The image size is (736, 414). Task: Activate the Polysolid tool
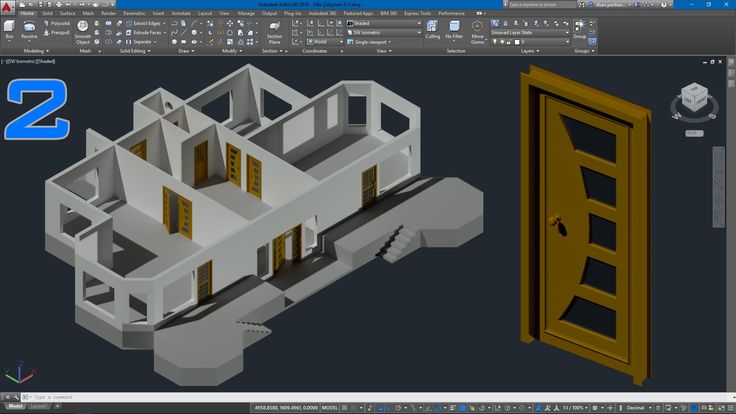[56, 23]
